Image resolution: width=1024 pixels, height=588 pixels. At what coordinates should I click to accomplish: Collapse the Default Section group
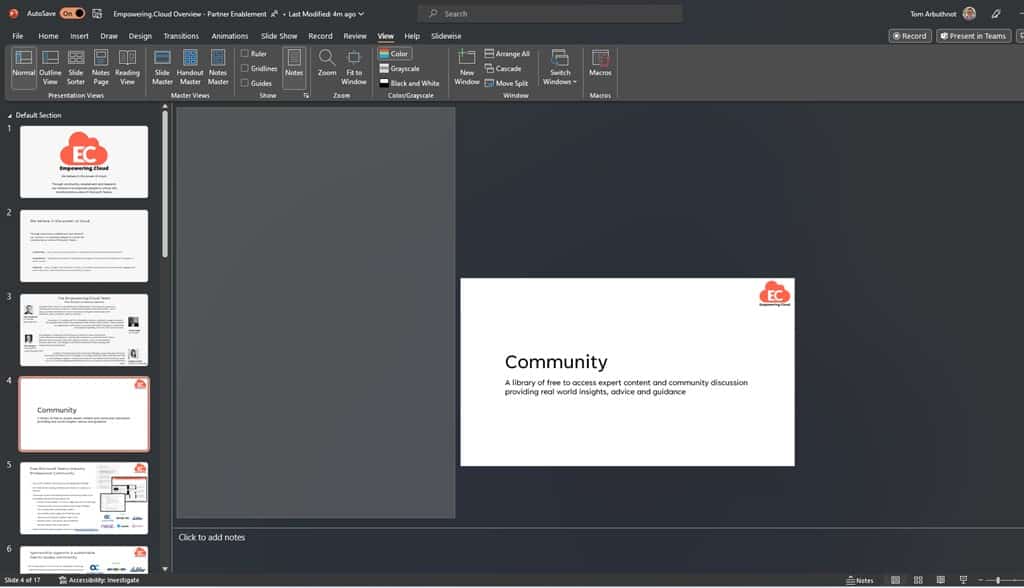10,115
